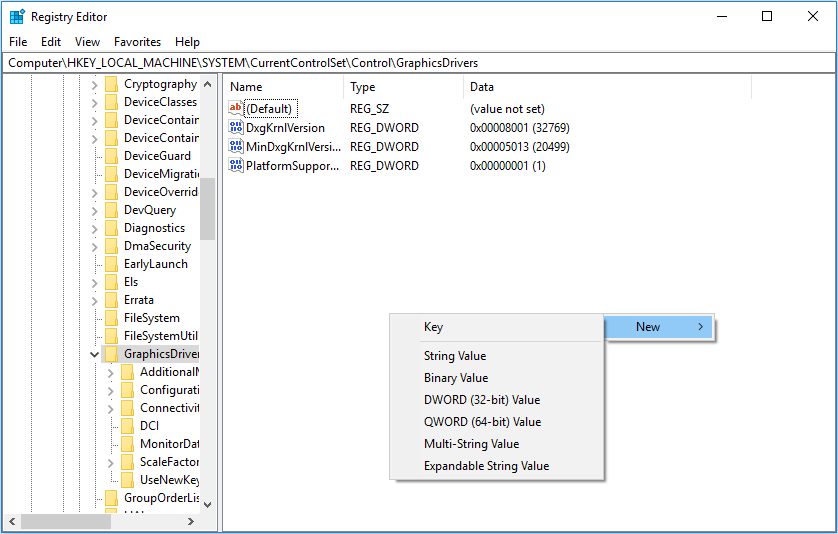
Task: Click tree pane scroll-down arrow
Action: pyautogui.click(x=208, y=504)
